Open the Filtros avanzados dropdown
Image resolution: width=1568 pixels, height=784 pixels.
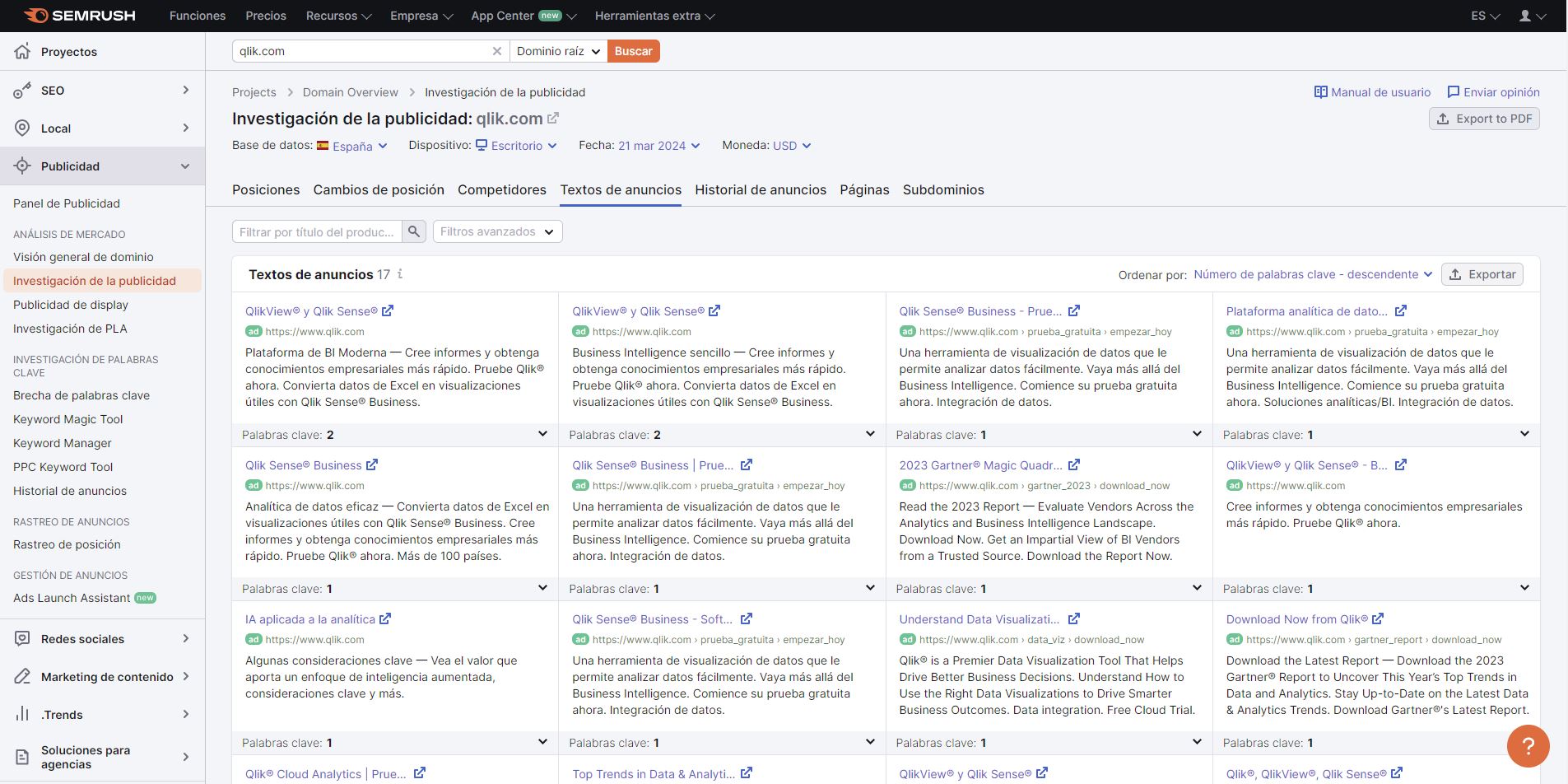coord(498,231)
